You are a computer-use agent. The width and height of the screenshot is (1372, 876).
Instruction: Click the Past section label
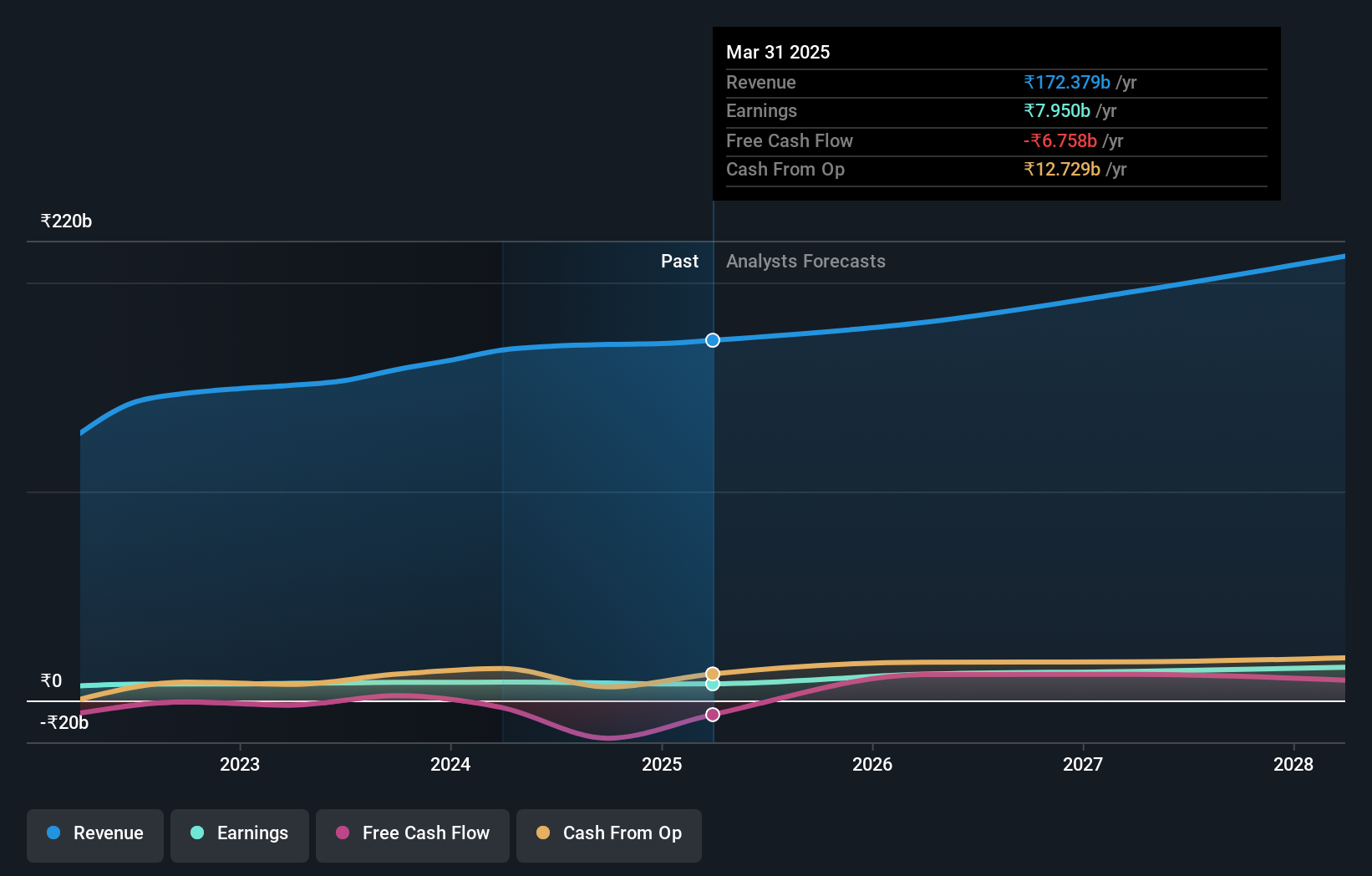click(679, 261)
